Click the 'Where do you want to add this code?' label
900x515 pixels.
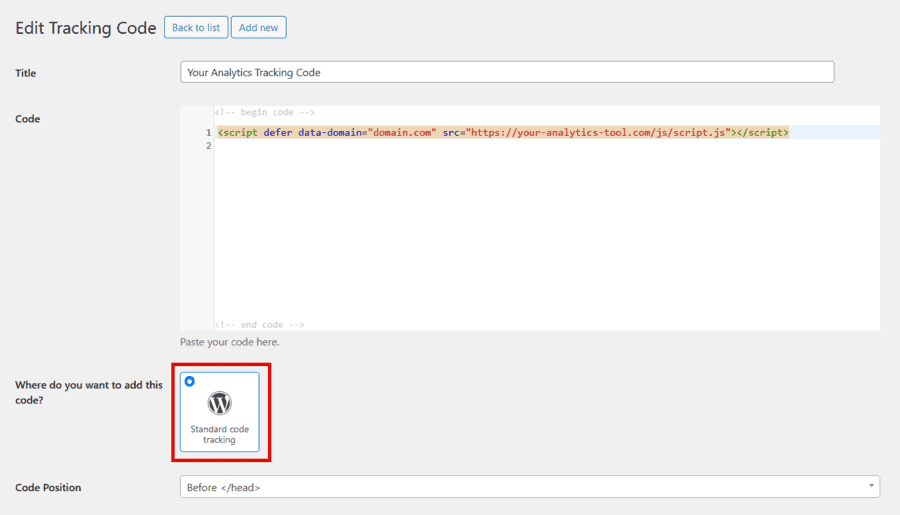(89, 393)
